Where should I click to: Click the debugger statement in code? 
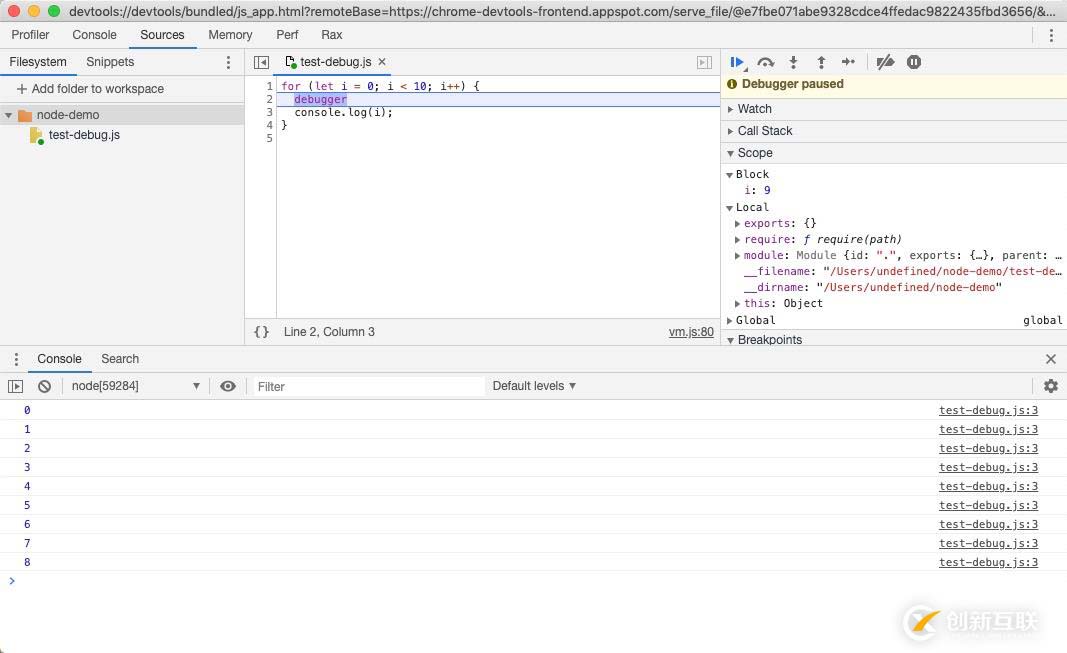[321, 99]
